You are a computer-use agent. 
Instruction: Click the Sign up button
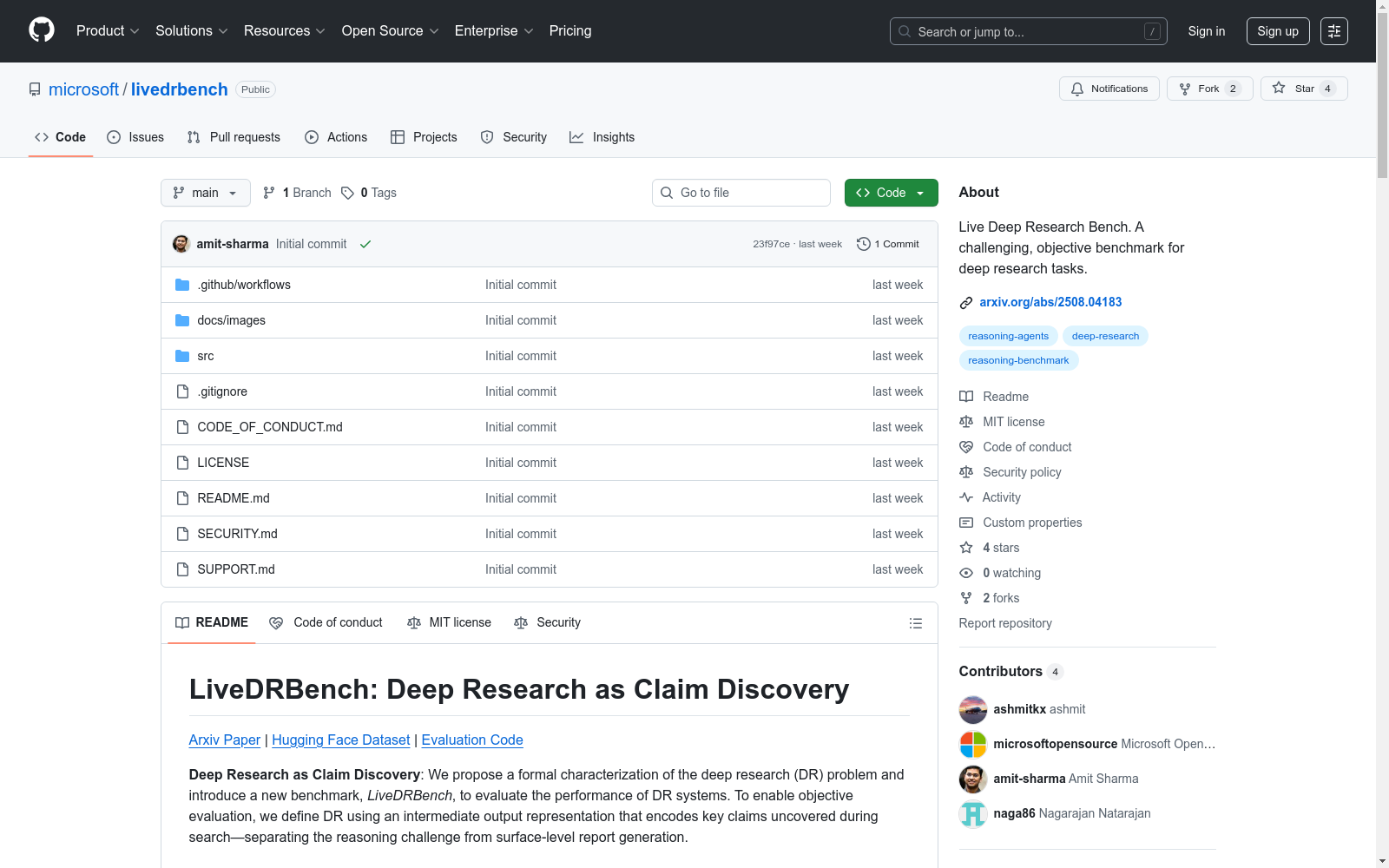1278,31
